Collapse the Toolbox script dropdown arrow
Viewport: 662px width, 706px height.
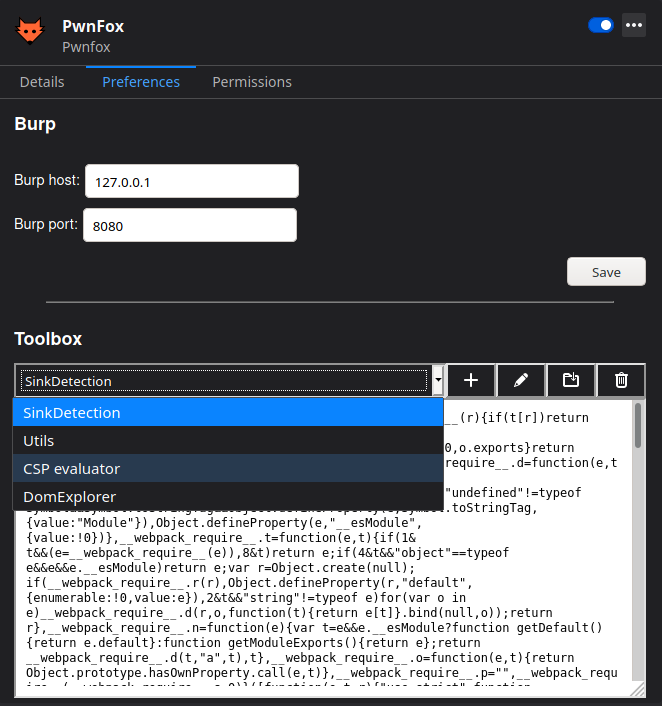tap(438, 380)
